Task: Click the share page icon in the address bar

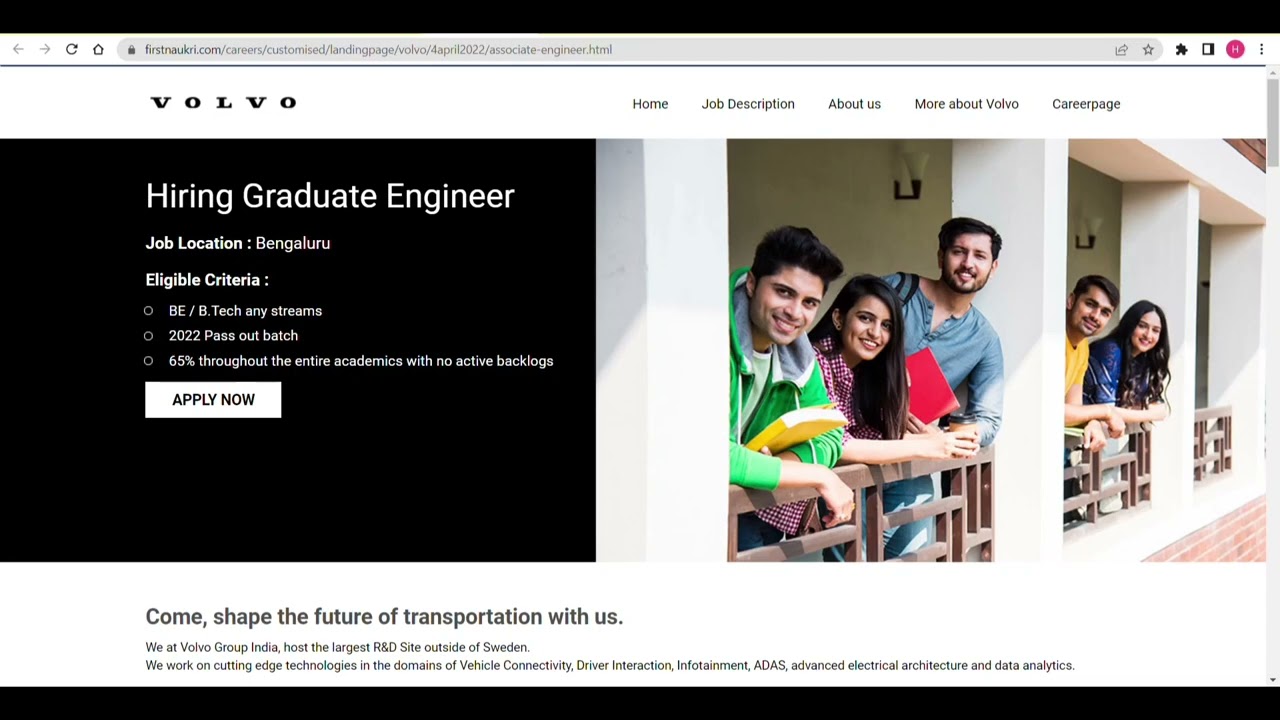Action: coord(1121,49)
